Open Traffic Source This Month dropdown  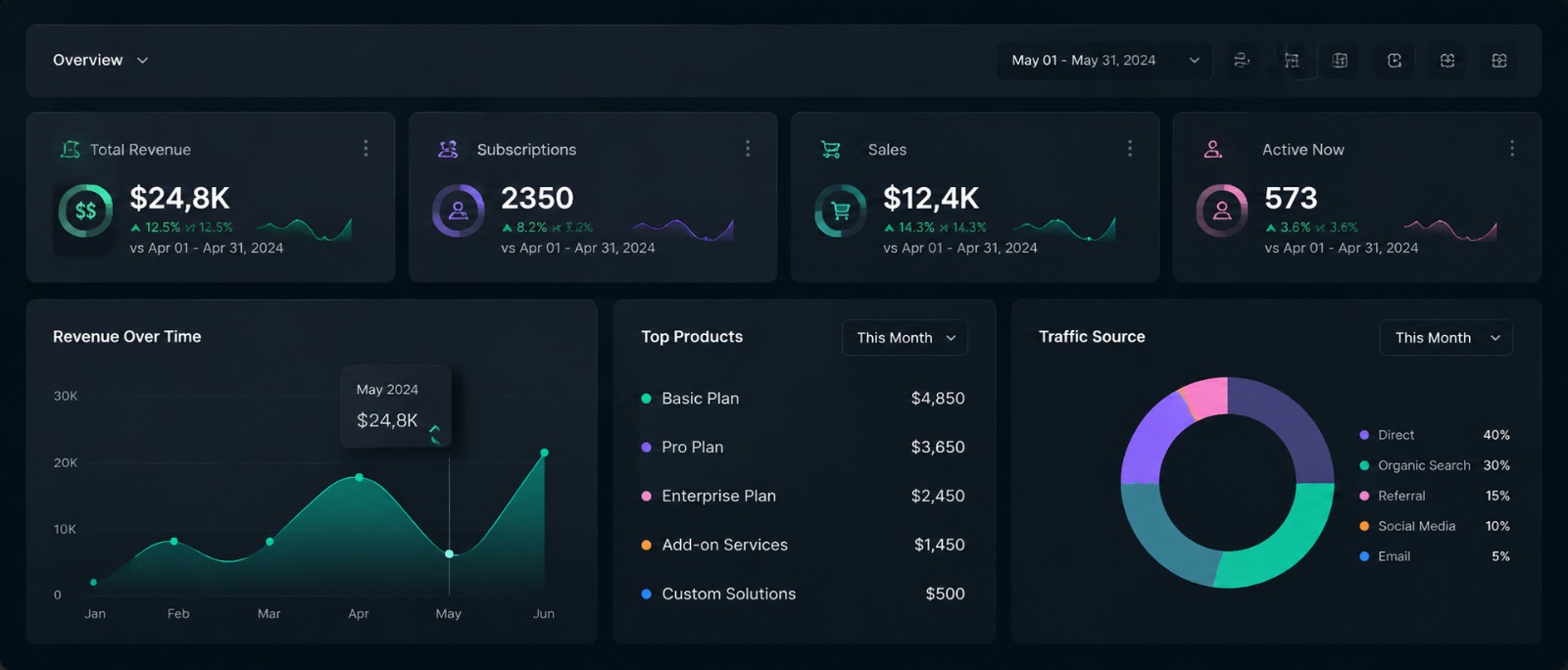[x=1445, y=338]
